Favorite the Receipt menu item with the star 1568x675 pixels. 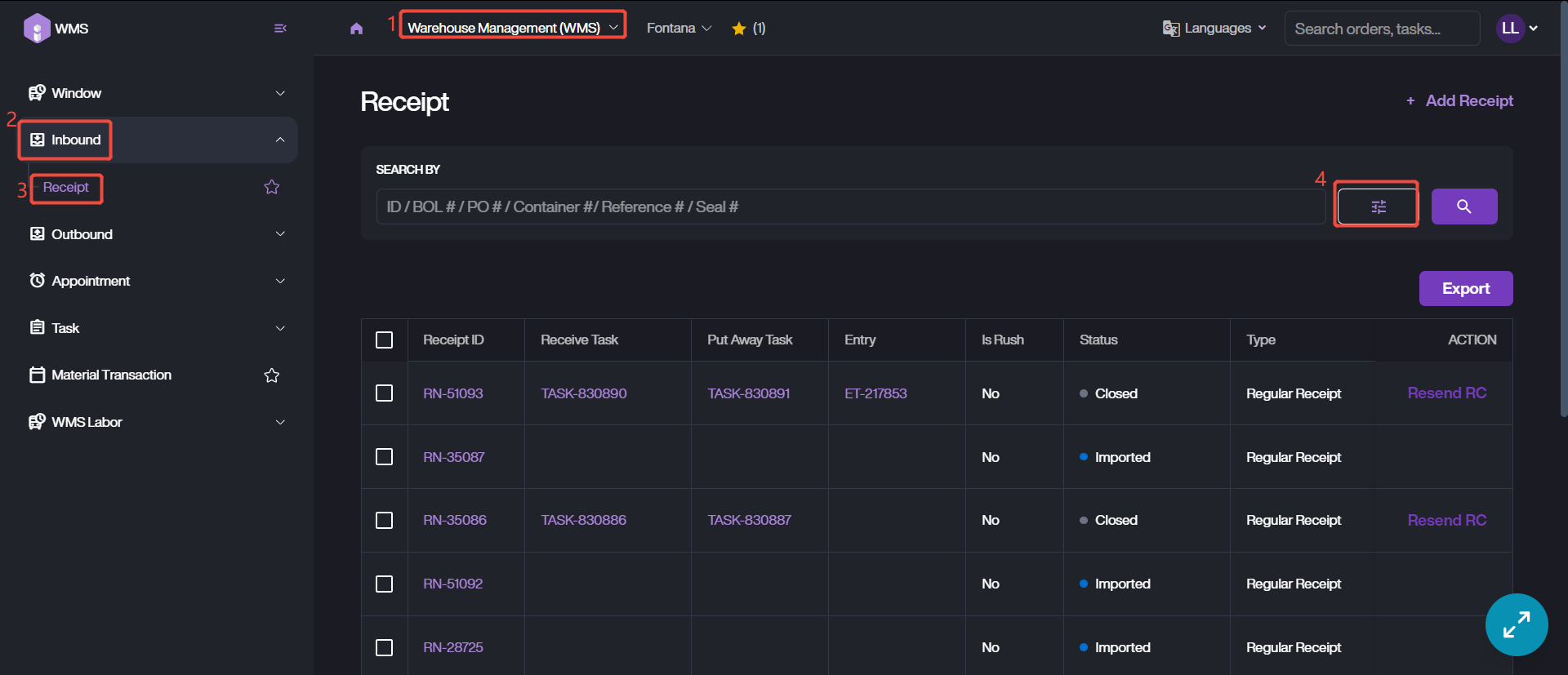point(272,188)
